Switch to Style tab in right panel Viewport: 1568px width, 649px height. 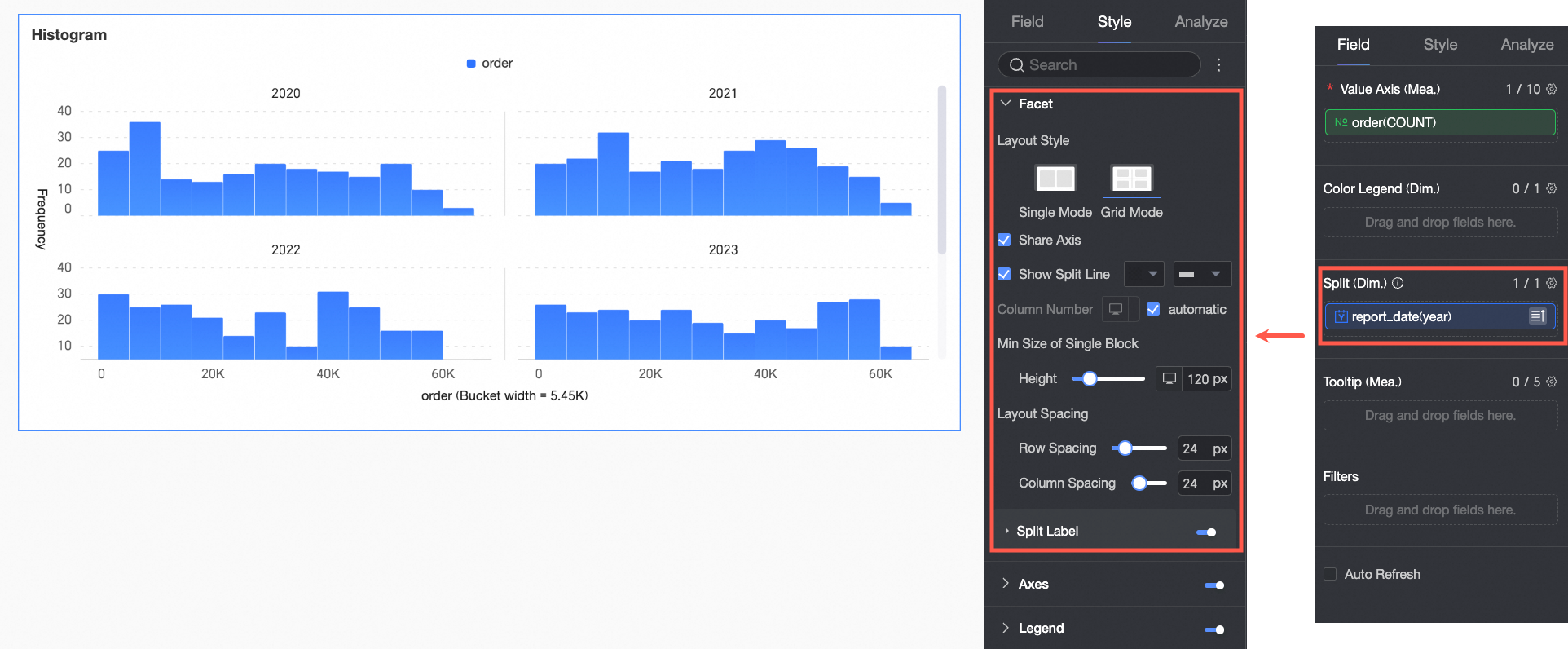coord(1440,45)
